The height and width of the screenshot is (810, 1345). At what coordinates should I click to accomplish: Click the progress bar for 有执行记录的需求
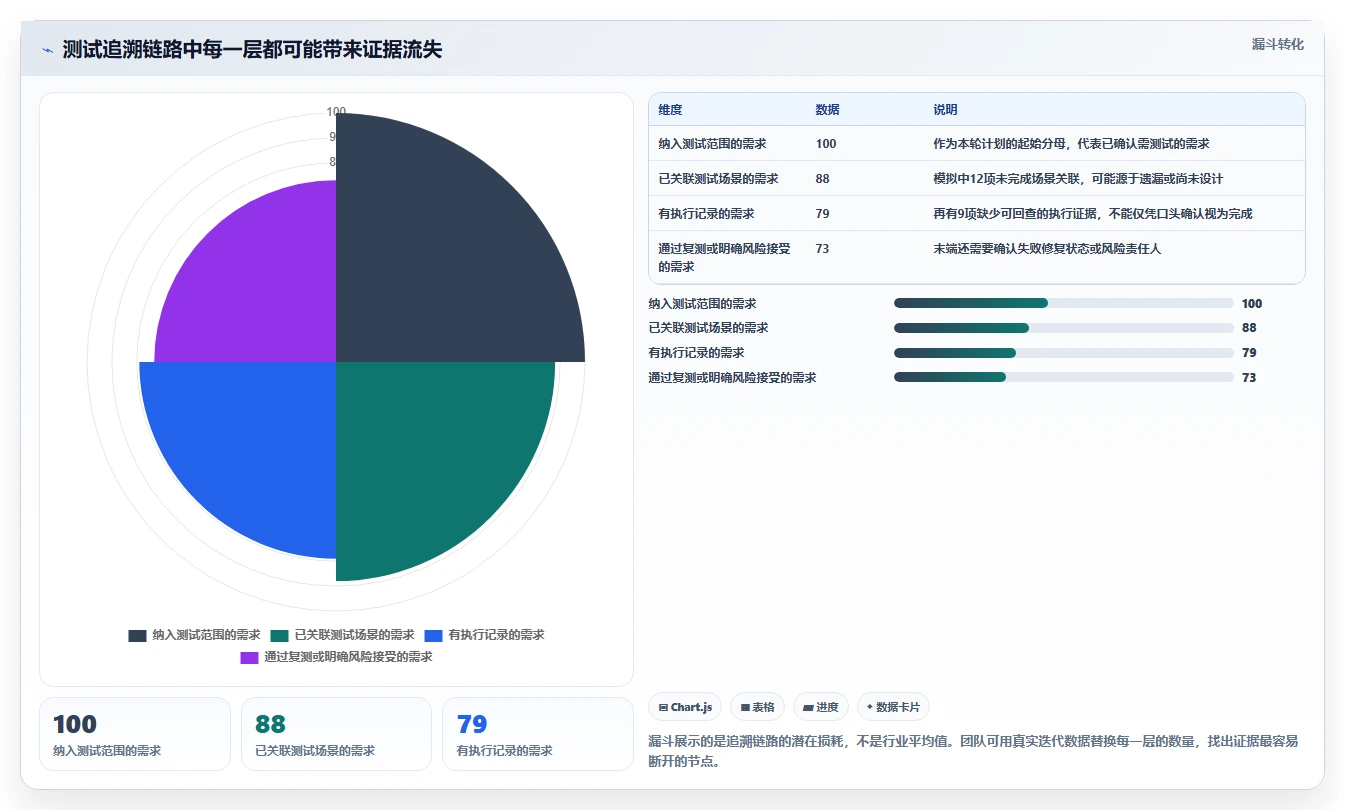pos(1064,353)
